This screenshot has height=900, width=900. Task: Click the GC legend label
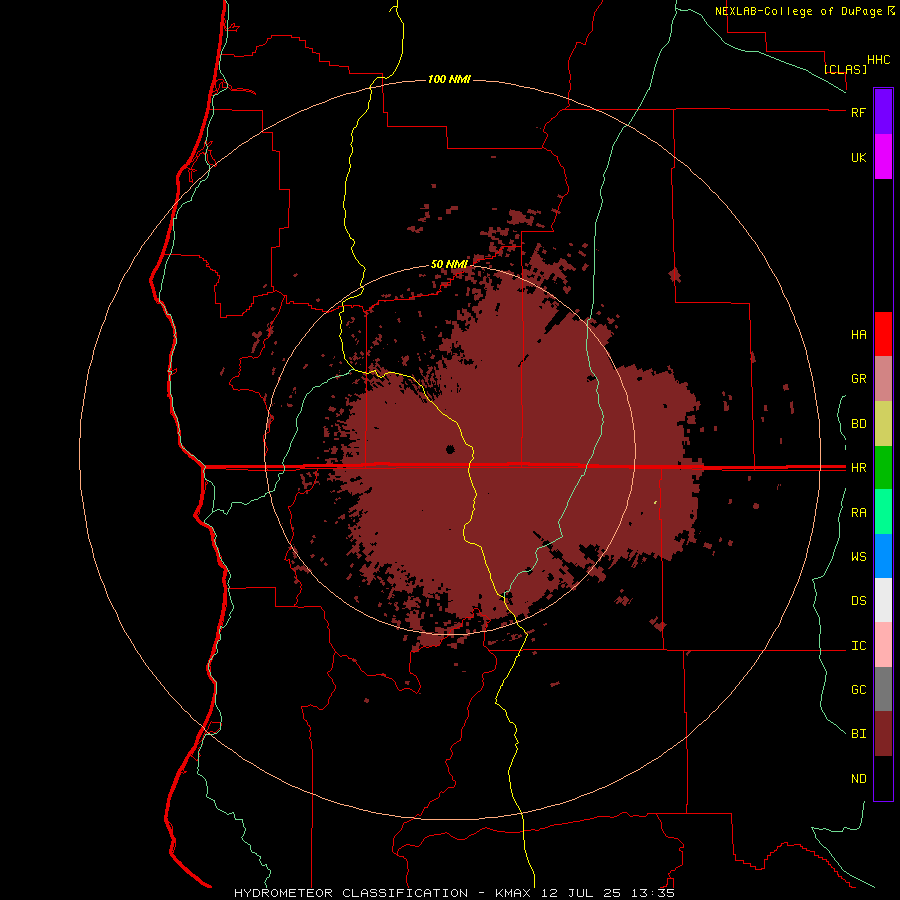(858, 690)
